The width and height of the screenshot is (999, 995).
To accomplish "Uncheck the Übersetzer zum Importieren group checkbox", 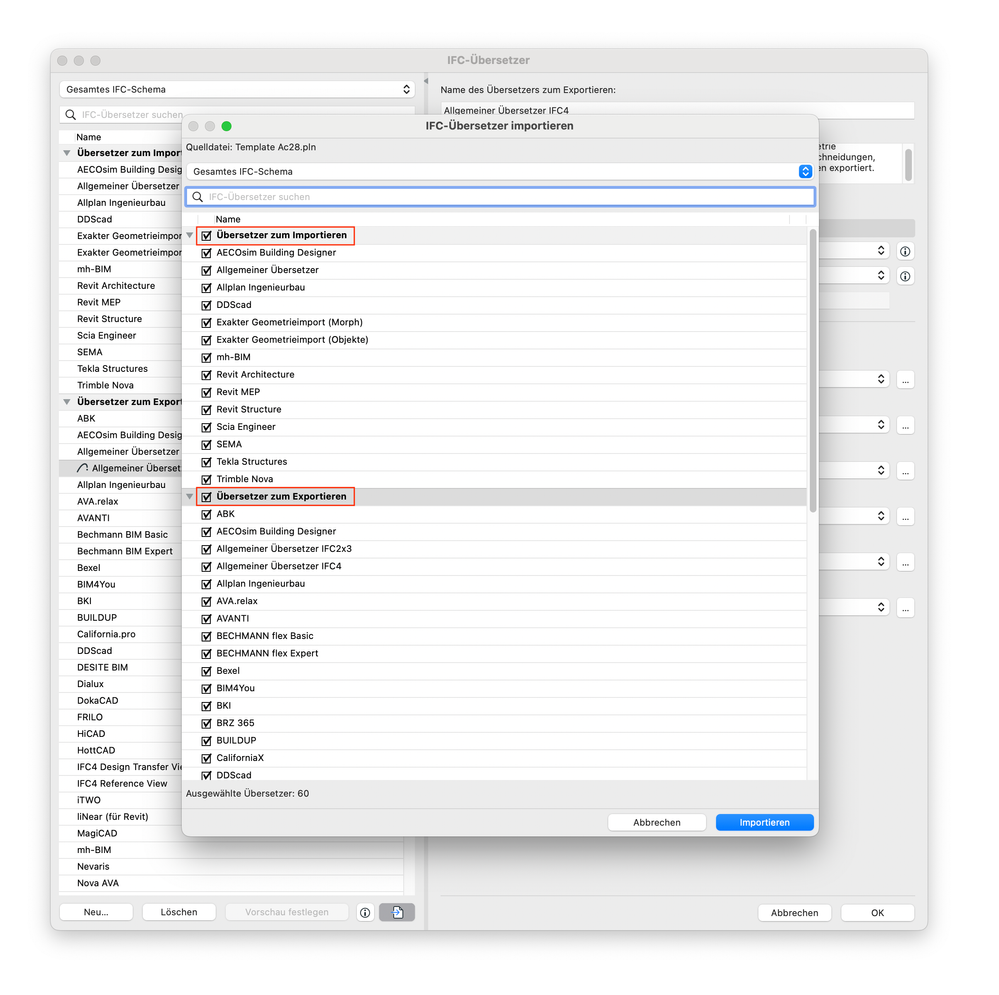I will coord(206,236).
